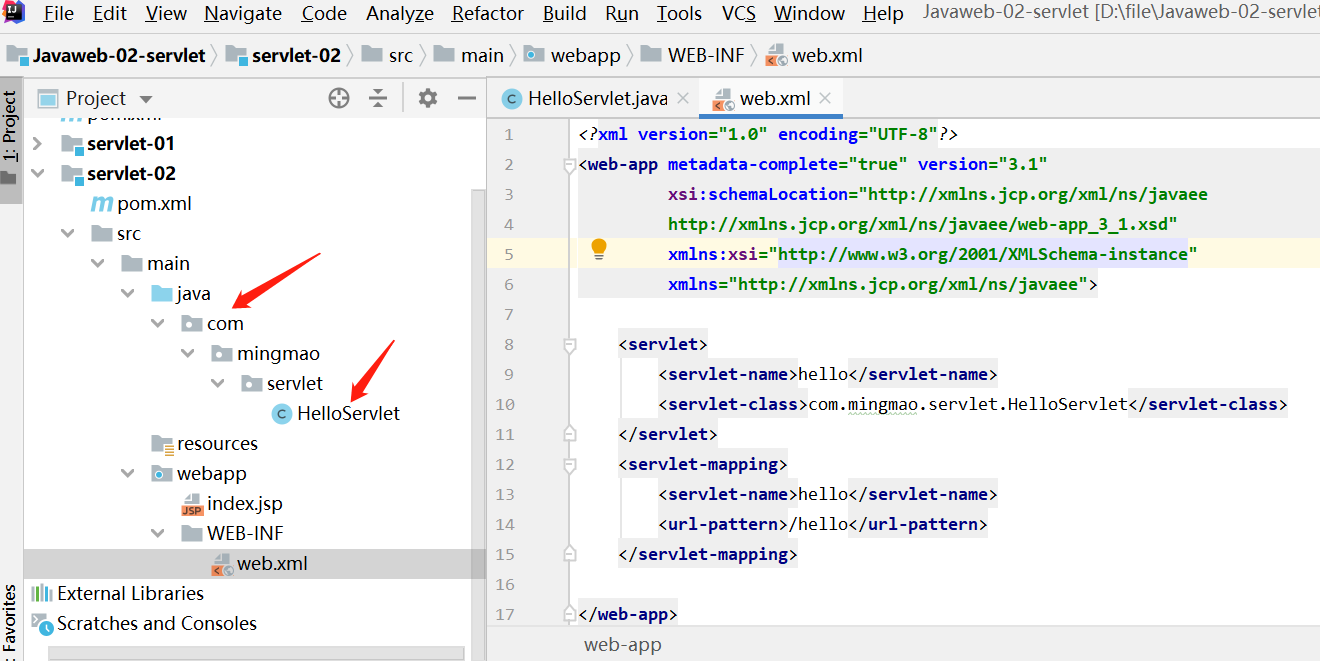Collapse the mingmao package

tap(188, 354)
